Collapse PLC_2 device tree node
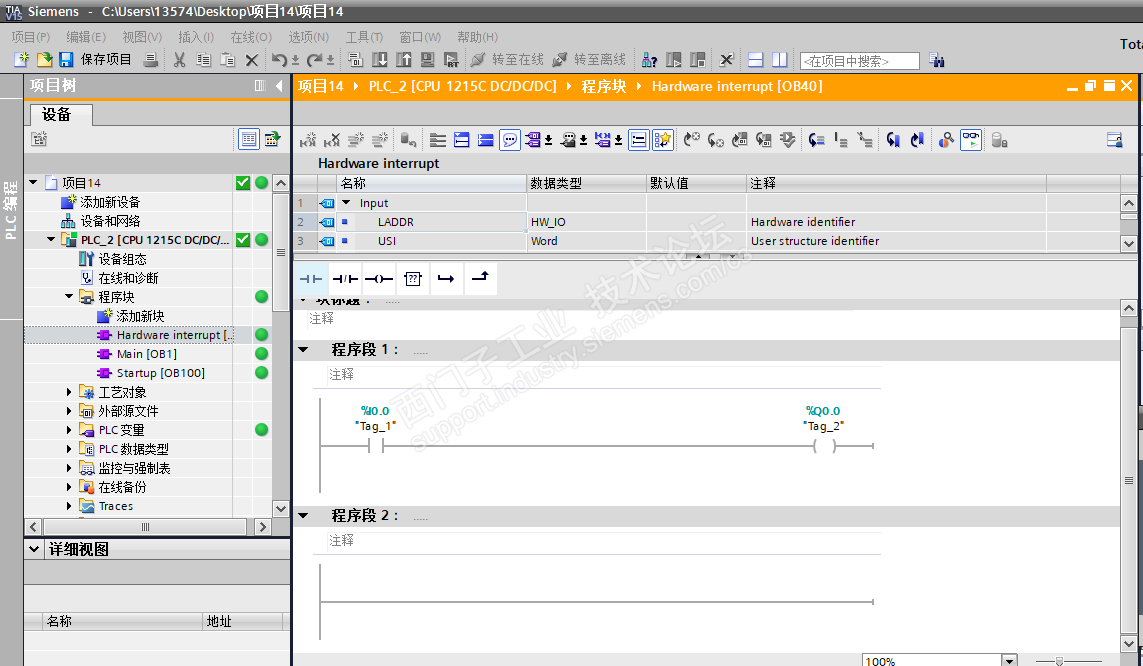The height and width of the screenshot is (666, 1143). (51, 239)
